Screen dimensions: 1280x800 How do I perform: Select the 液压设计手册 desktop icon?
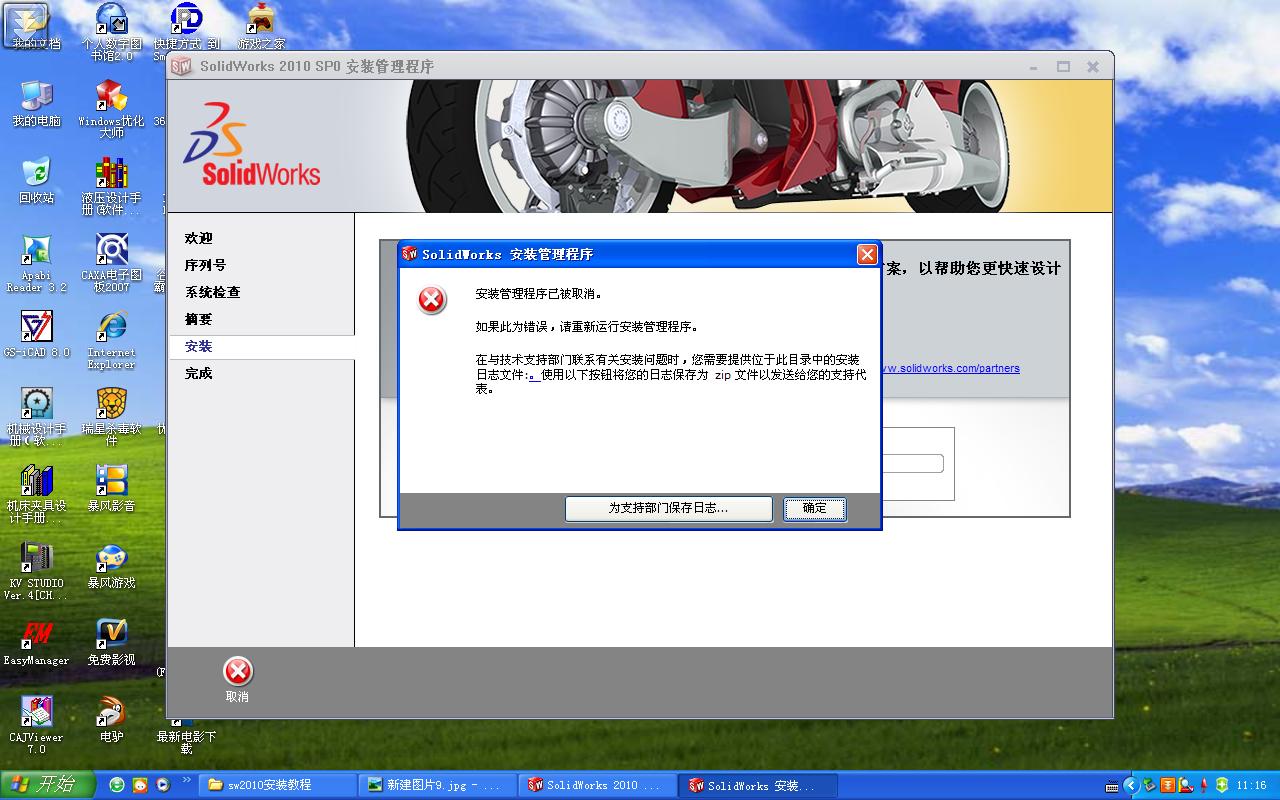[111, 185]
